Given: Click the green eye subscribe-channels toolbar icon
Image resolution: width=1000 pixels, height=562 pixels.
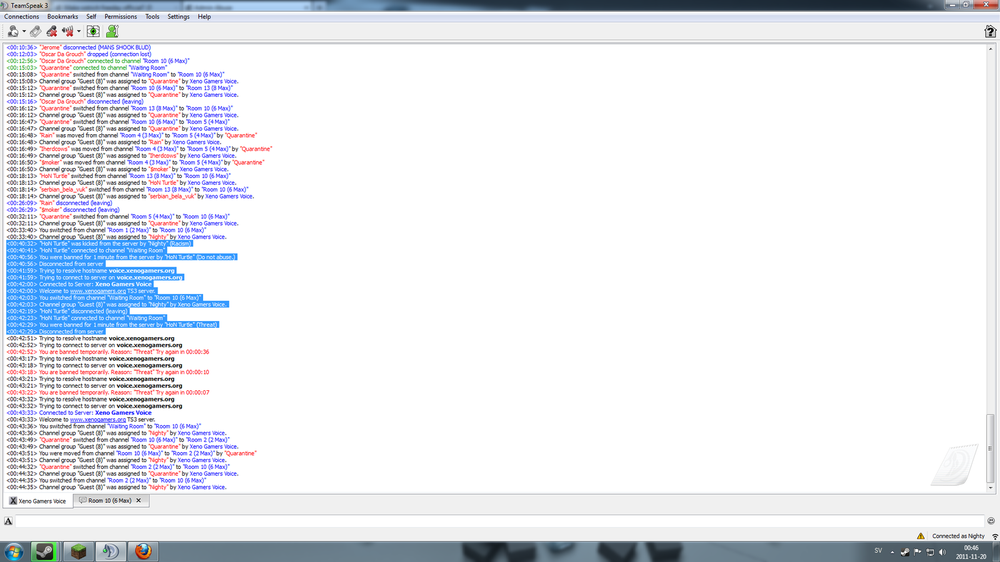Looking at the screenshot, I should tap(93, 31).
